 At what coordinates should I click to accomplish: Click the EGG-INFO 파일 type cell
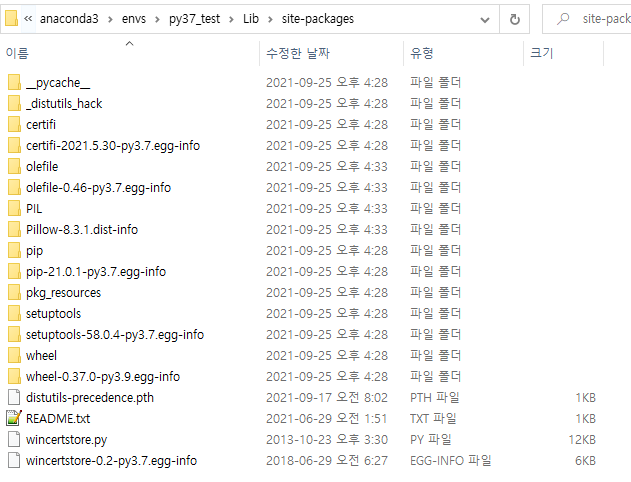[x=450, y=460]
